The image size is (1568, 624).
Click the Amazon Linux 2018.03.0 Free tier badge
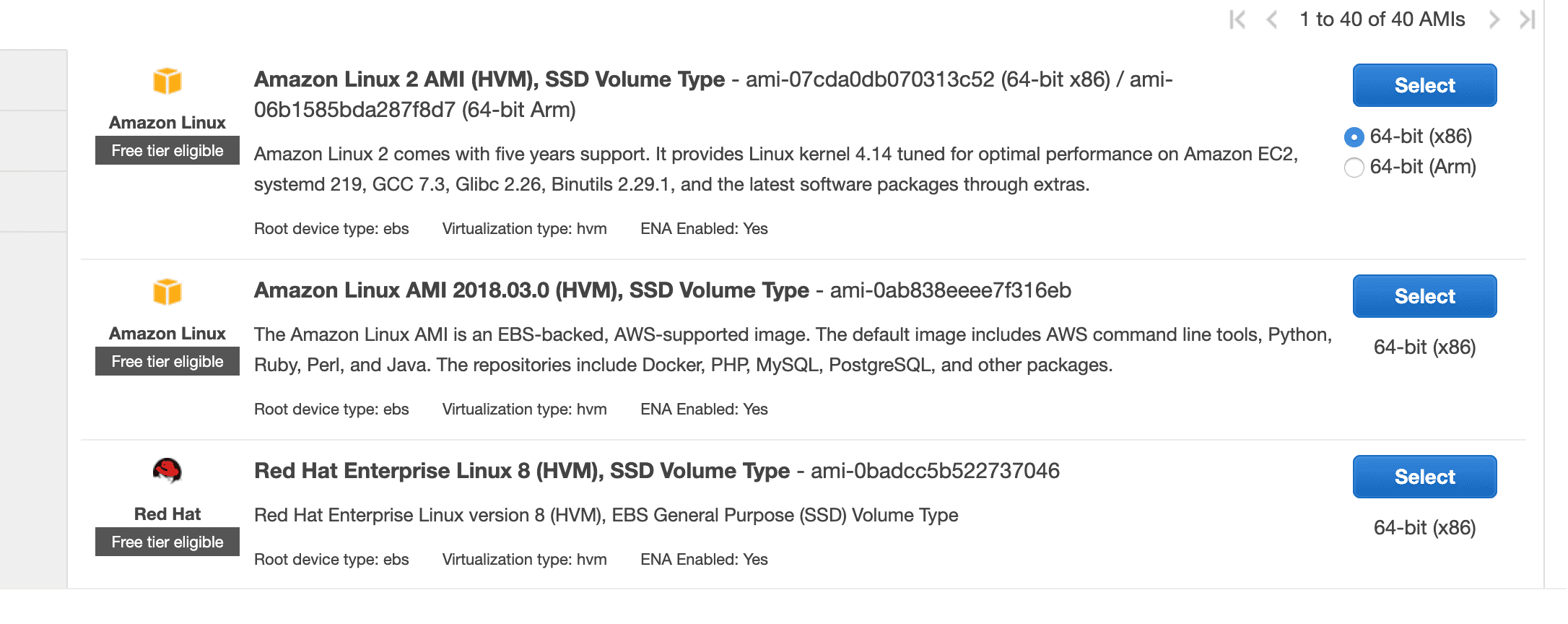pyautogui.click(x=167, y=362)
